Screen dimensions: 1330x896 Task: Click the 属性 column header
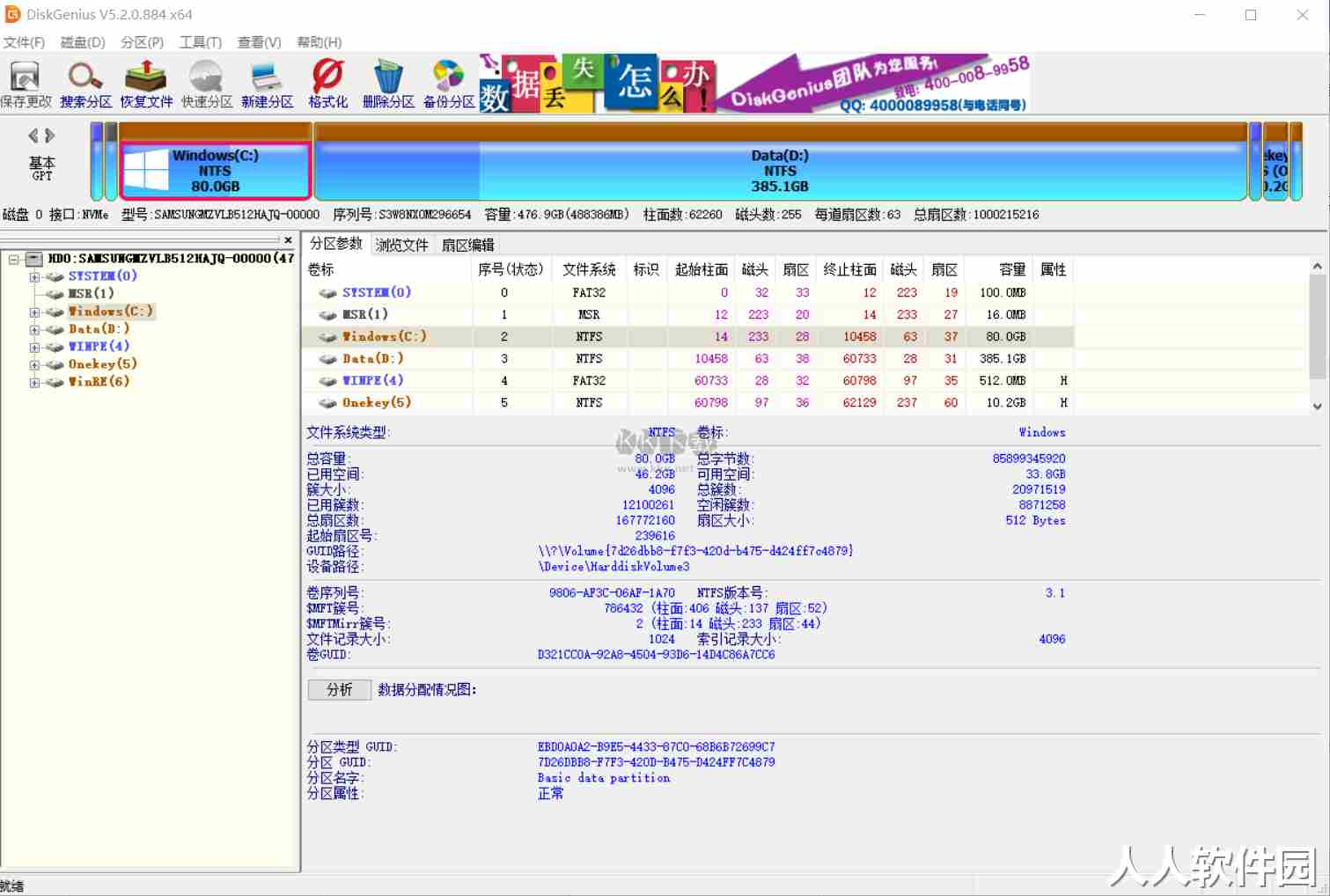tap(1053, 269)
